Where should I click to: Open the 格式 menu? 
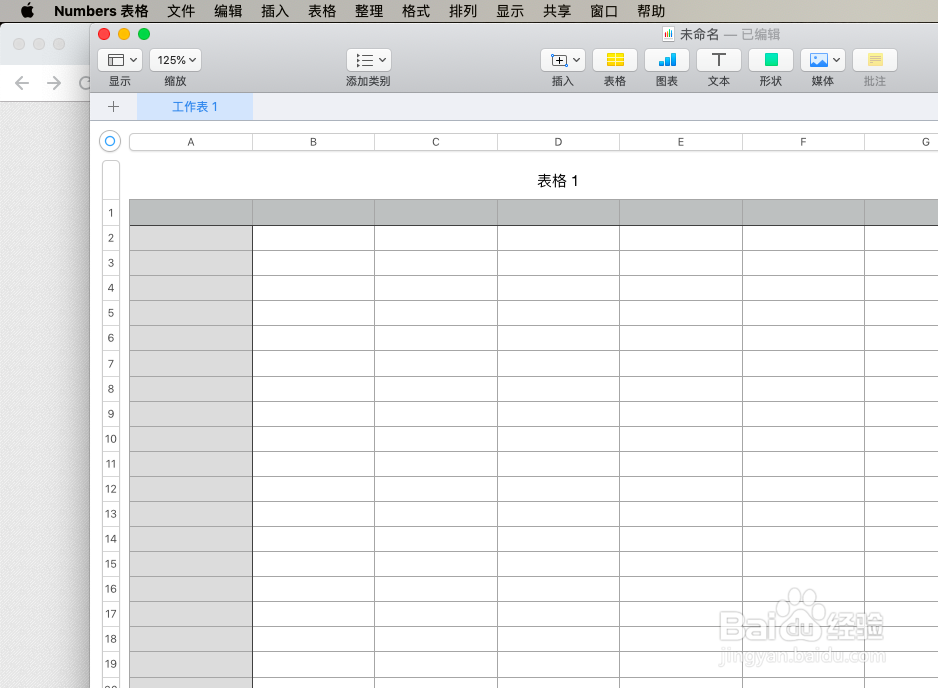416,11
